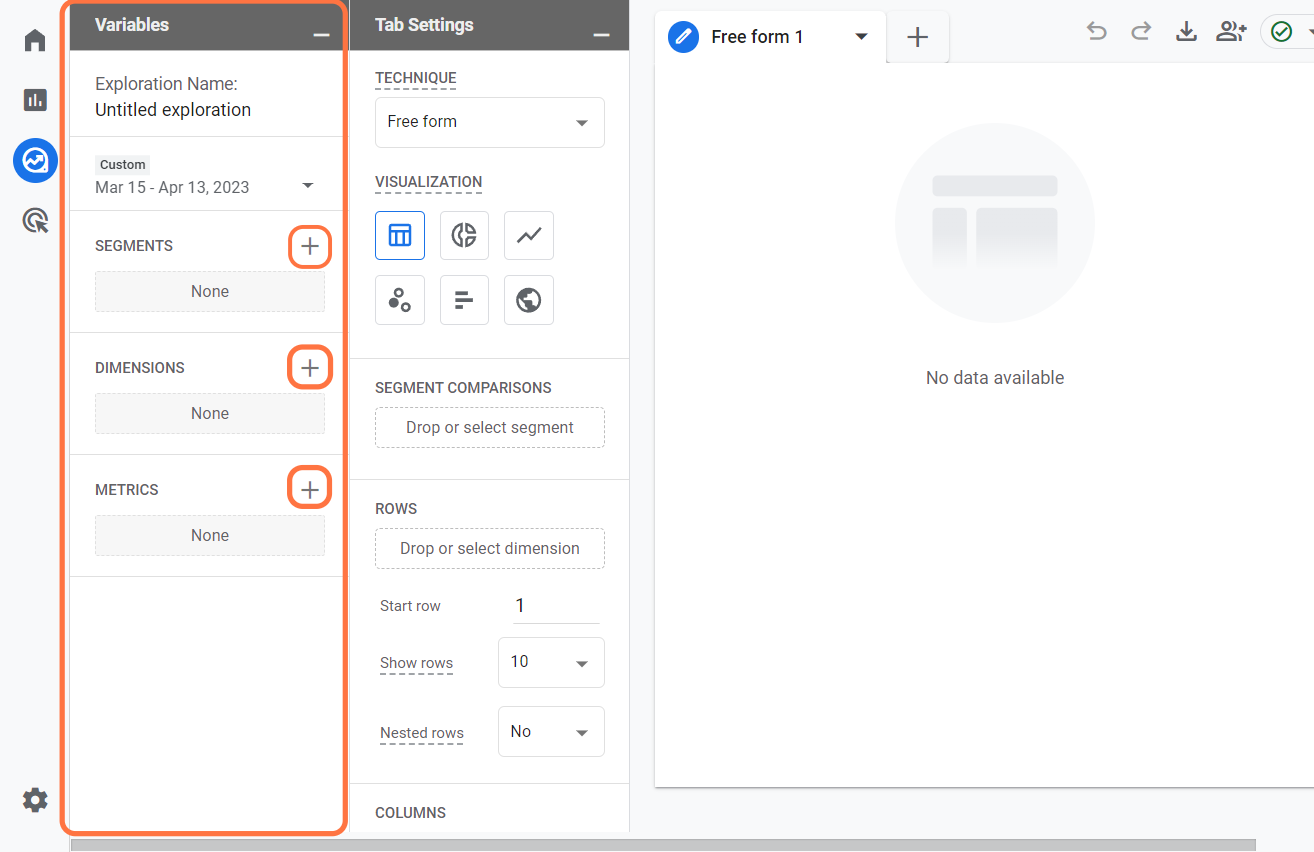Add a new dimension with plus button

click(x=310, y=368)
